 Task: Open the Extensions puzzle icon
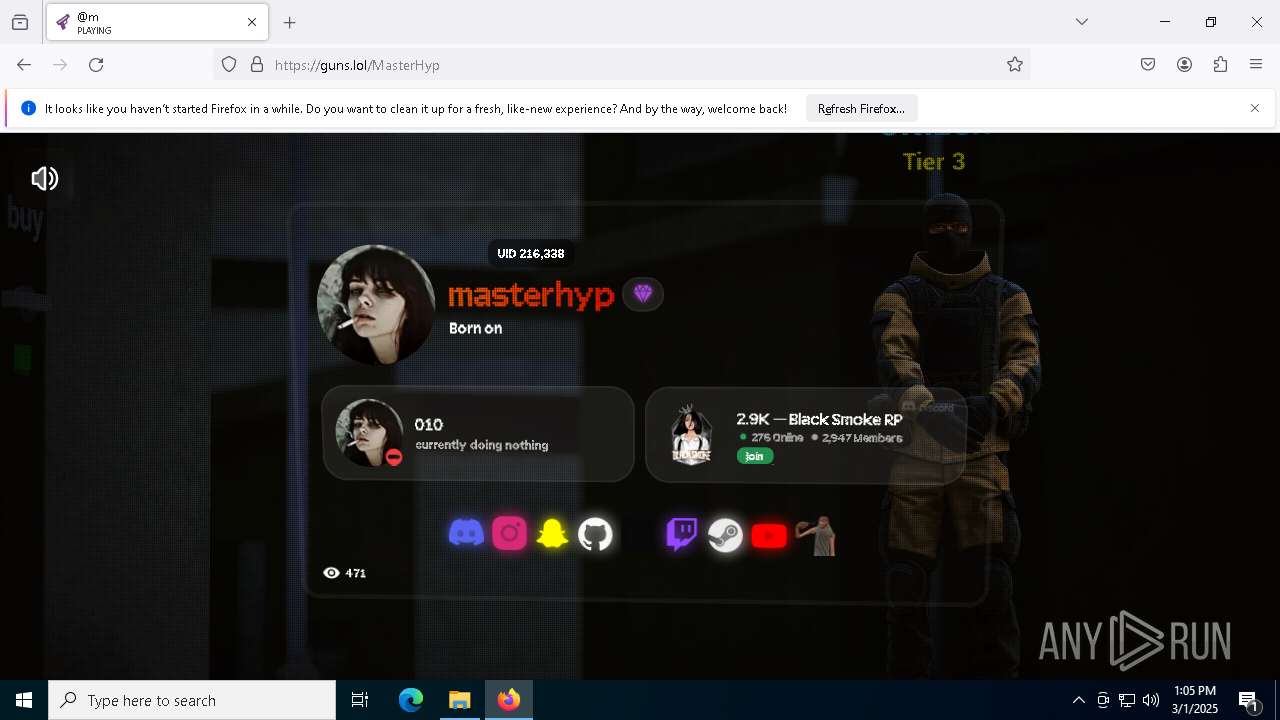1220,65
